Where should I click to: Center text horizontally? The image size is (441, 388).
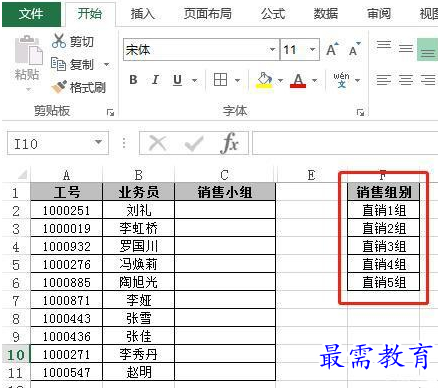pyautogui.click(x=406, y=80)
